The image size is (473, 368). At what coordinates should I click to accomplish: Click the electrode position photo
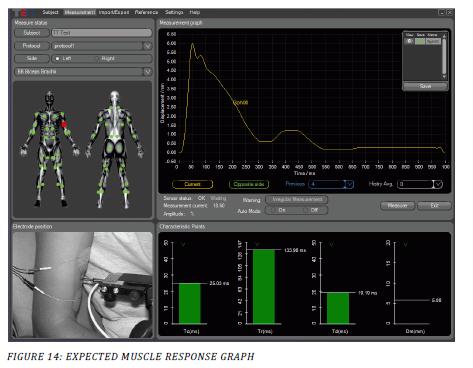pos(82,285)
